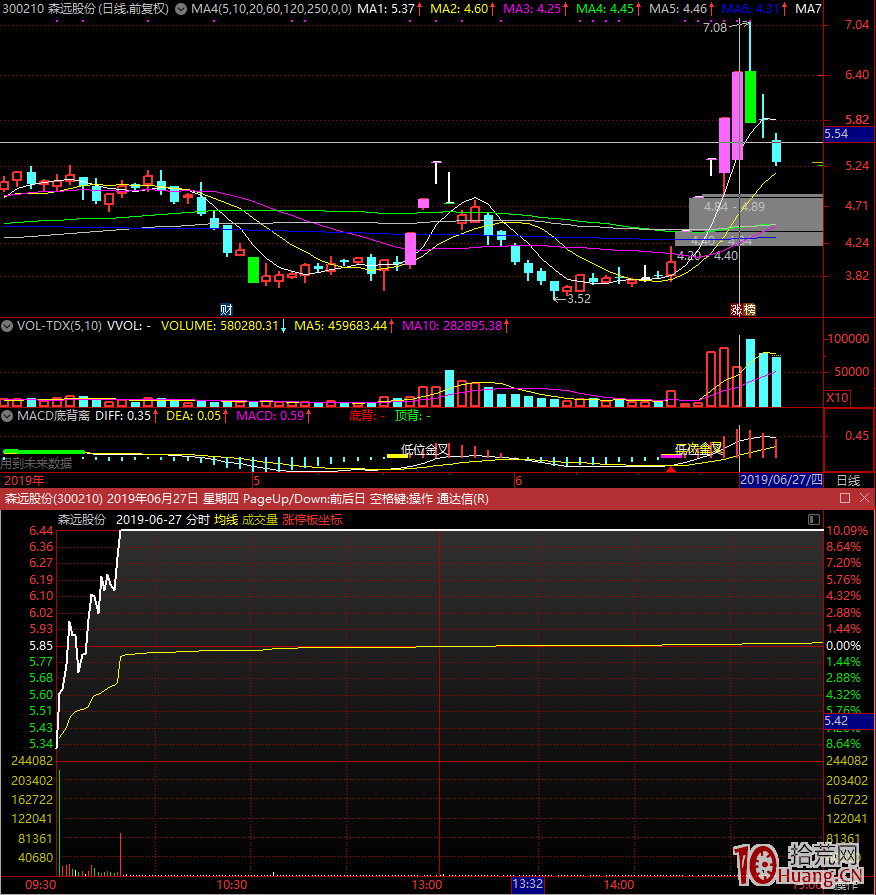
Task: Toggle the 涨停板坐标 option
Action: [x=312, y=519]
